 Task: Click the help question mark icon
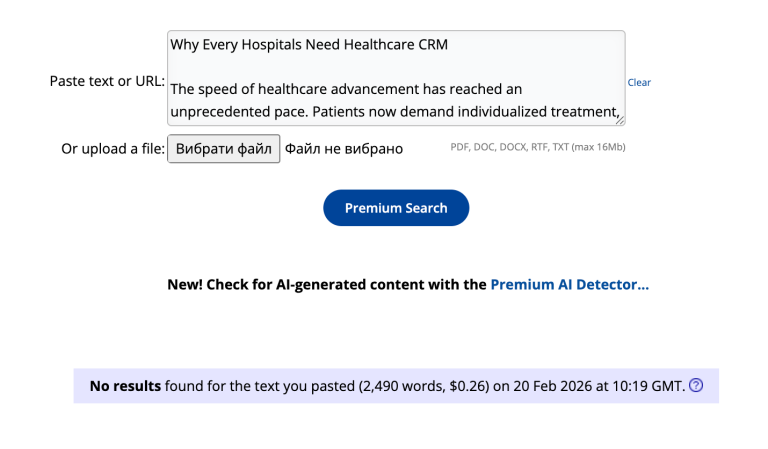697,385
